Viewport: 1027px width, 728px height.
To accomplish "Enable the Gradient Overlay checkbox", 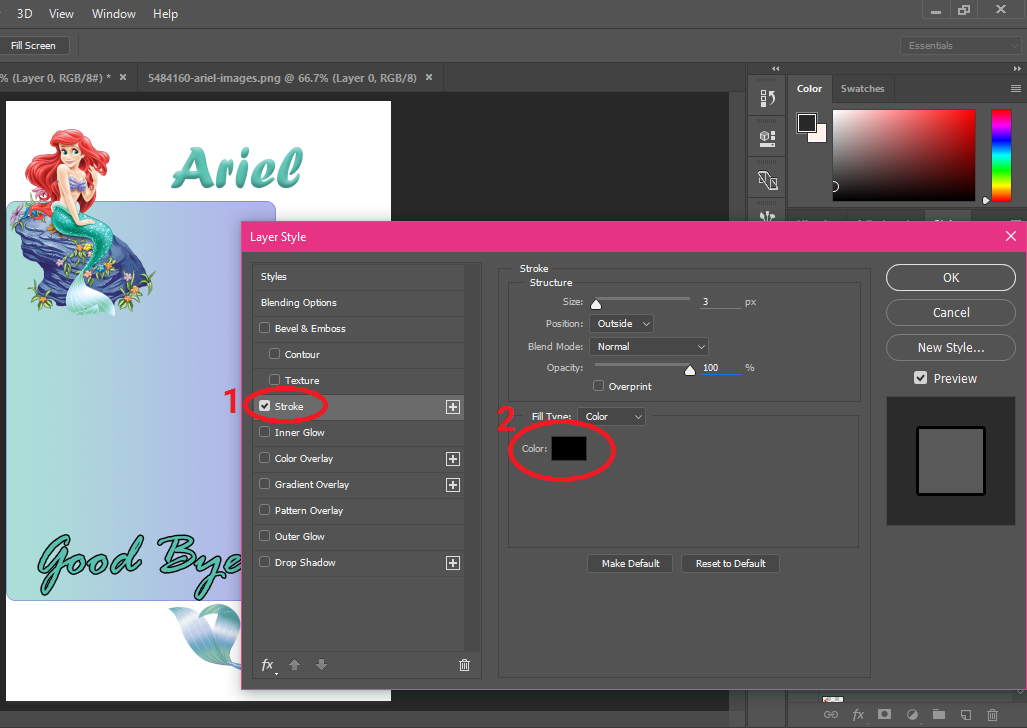I will (x=265, y=484).
